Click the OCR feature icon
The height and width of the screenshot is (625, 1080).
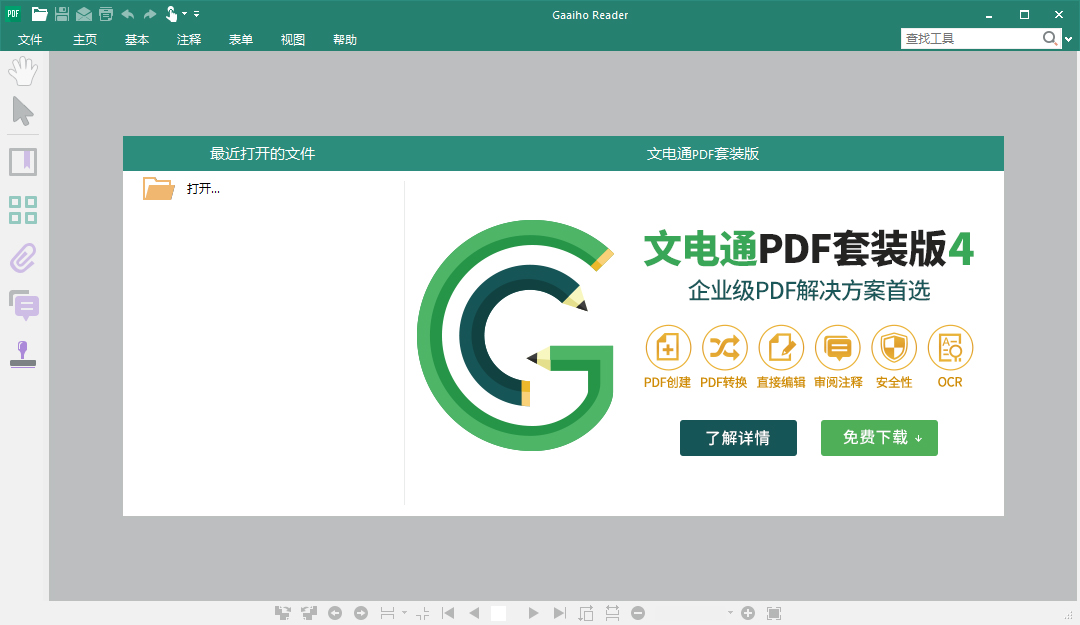[951, 348]
